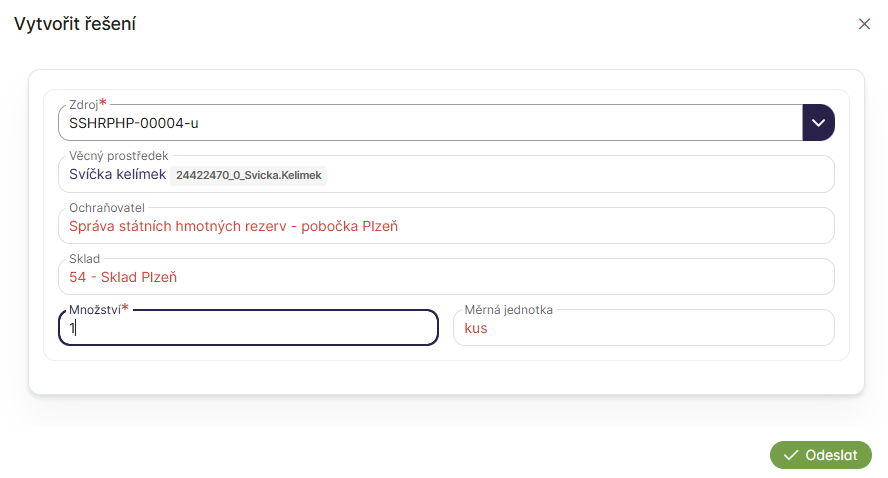Close the Vytvořit řešení dialog
This screenshot has height=478, width=888.
[864, 24]
